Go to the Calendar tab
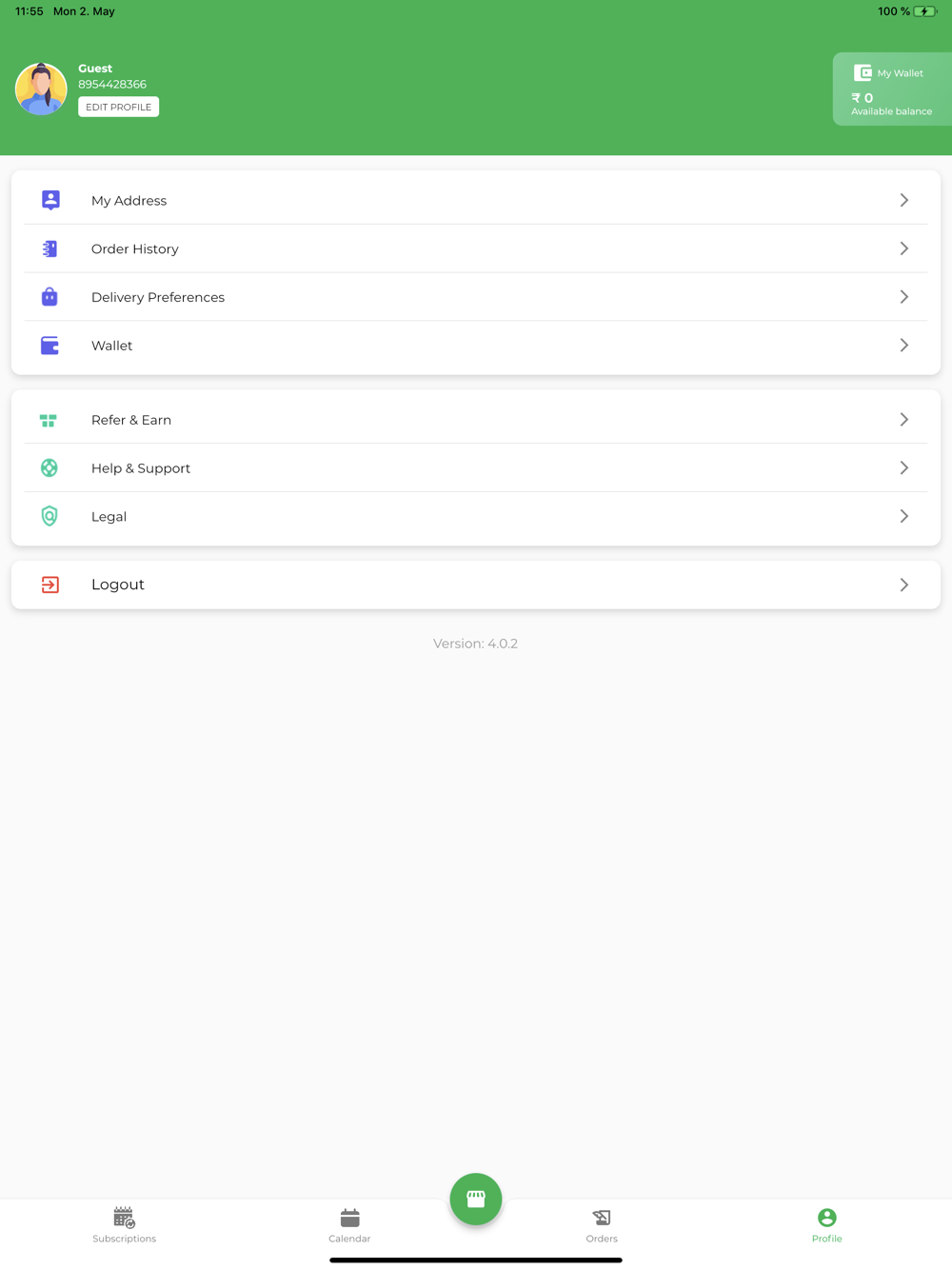Image resolution: width=952 pixels, height=1270 pixels. coord(349,1224)
